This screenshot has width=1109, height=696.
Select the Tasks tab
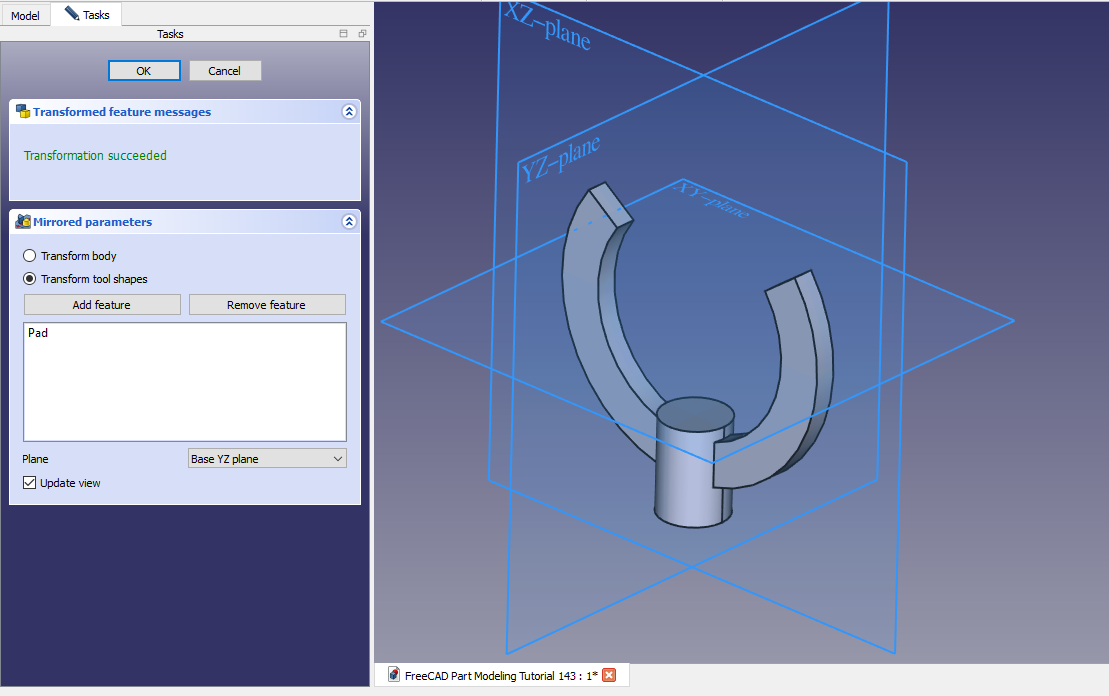coord(87,15)
